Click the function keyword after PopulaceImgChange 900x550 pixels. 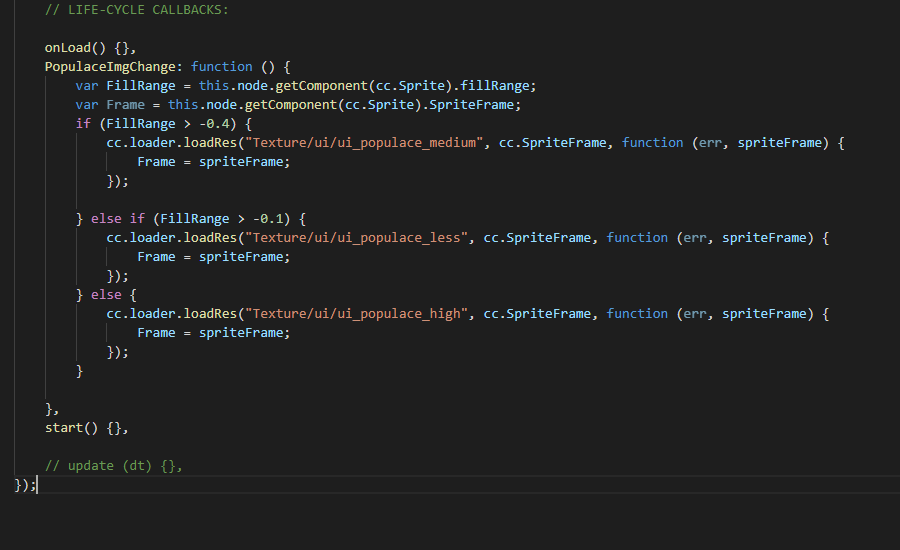coord(221,66)
